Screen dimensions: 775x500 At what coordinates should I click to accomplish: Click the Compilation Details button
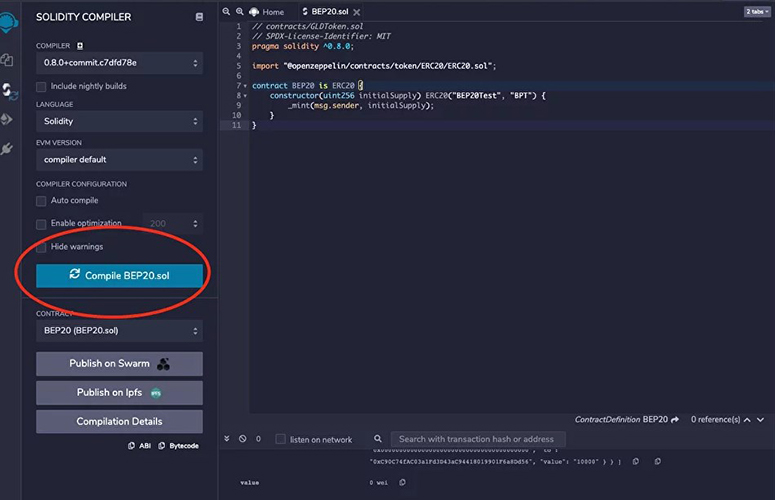(x=119, y=421)
